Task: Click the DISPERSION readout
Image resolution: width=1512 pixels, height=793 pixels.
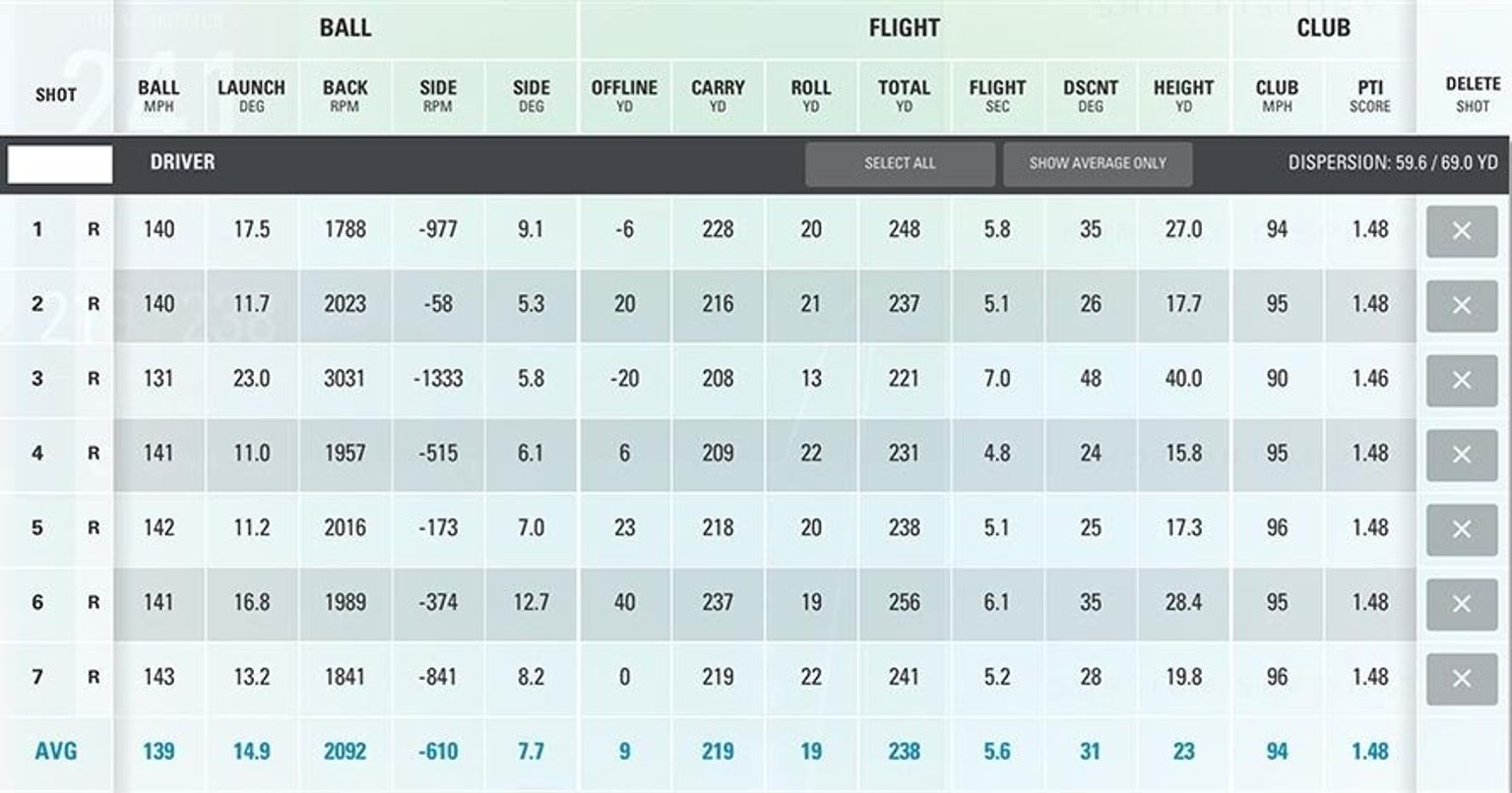Action: point(1392,162)
